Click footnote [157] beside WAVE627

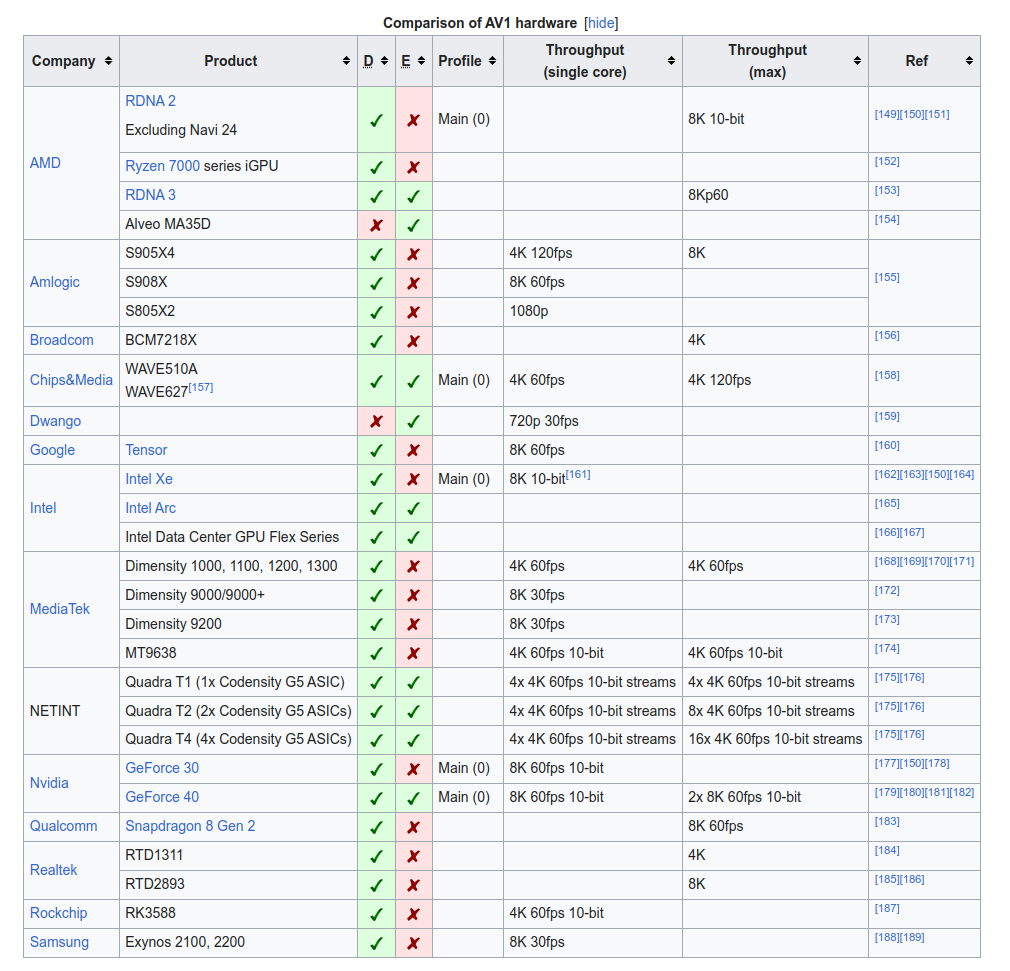click(200, 388)
